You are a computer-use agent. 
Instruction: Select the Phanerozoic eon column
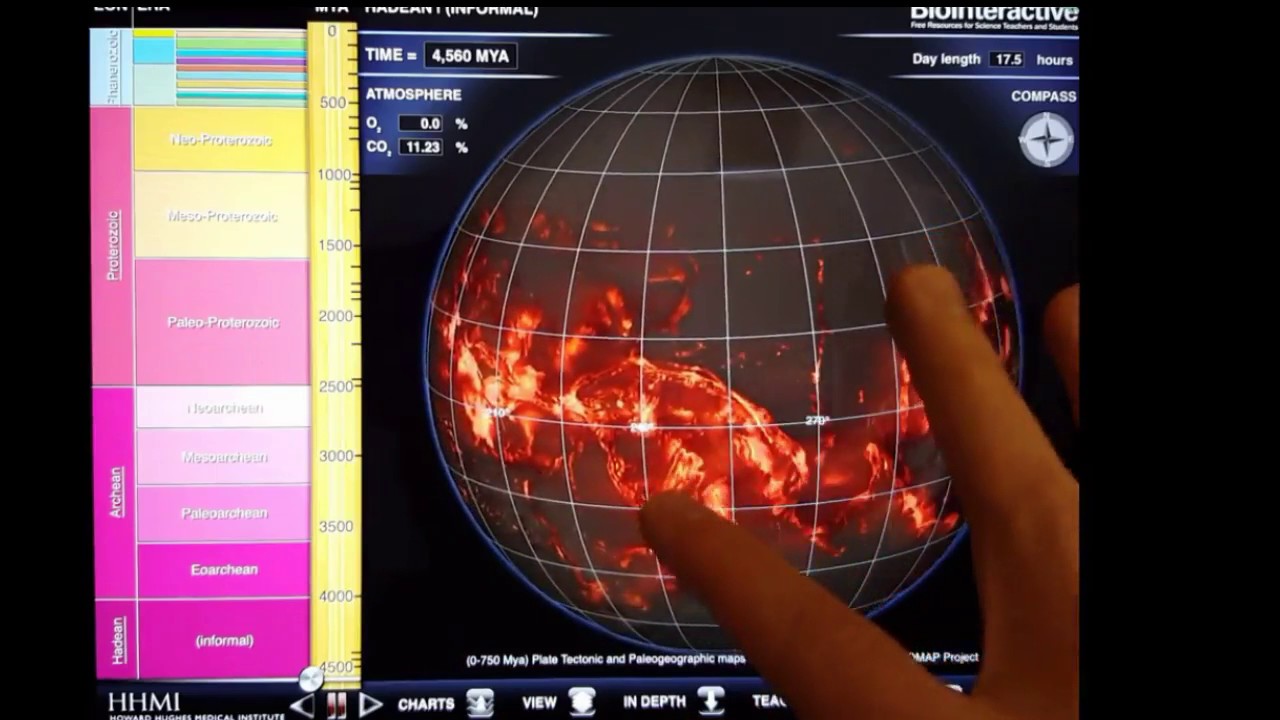coord(111,67)
